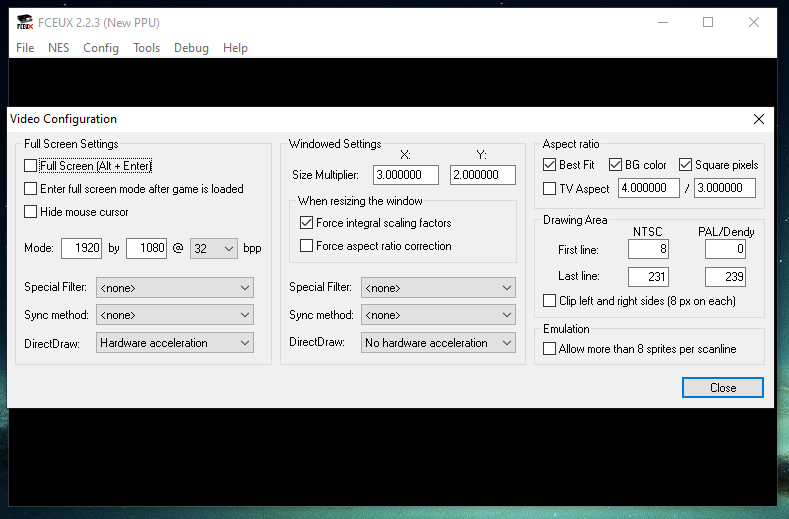
Task: Click the NTSC first line field
Action: 648,249
